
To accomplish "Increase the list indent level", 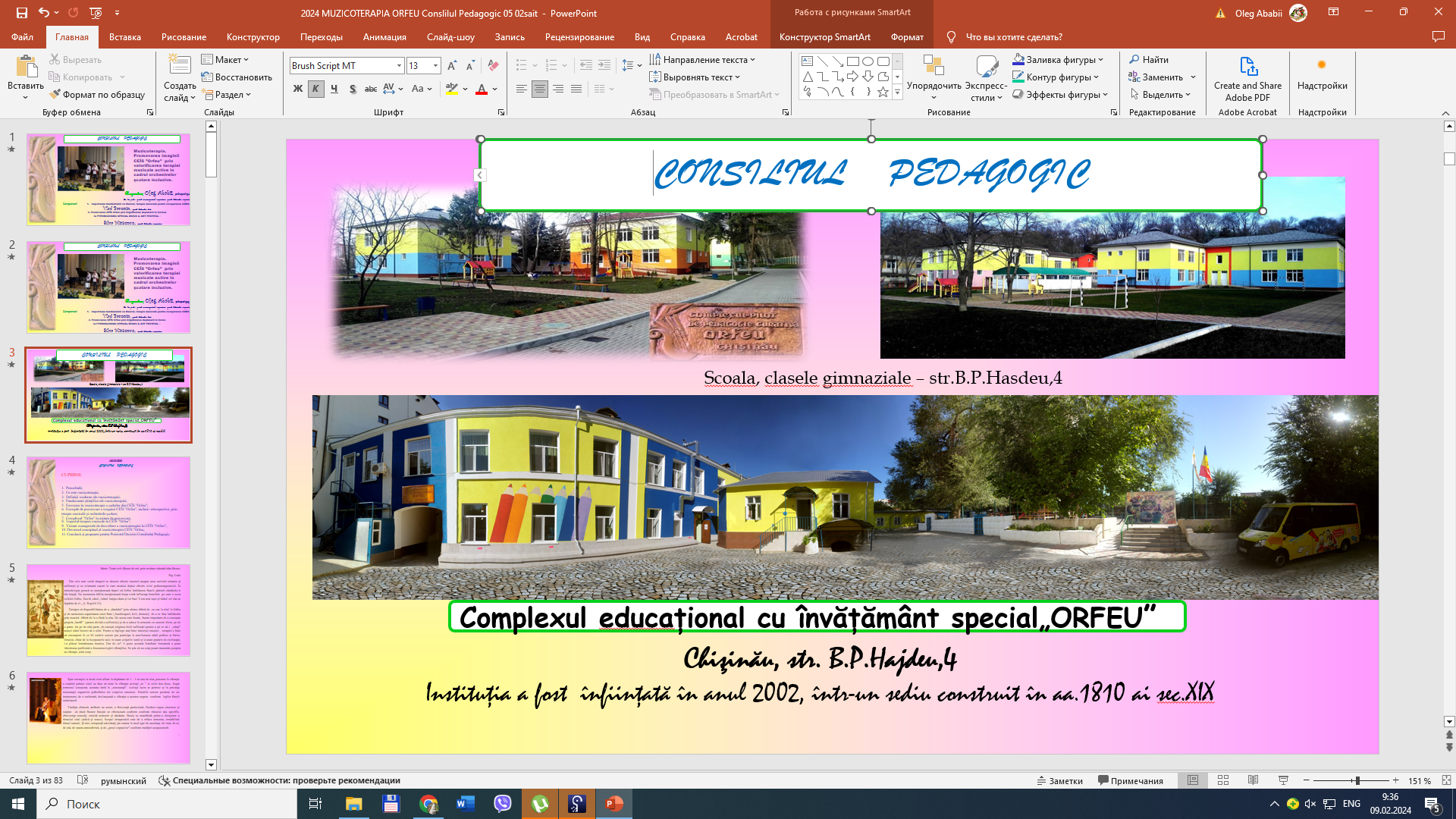I will click(604, 65).
